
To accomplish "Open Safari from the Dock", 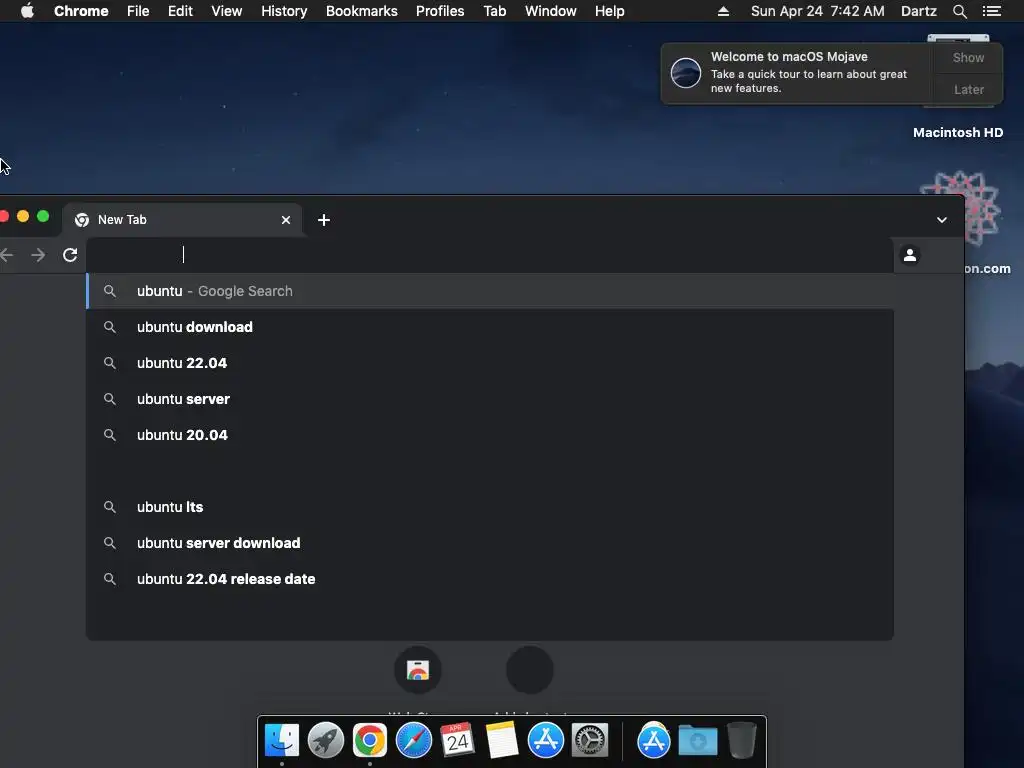I will (414, 741).
